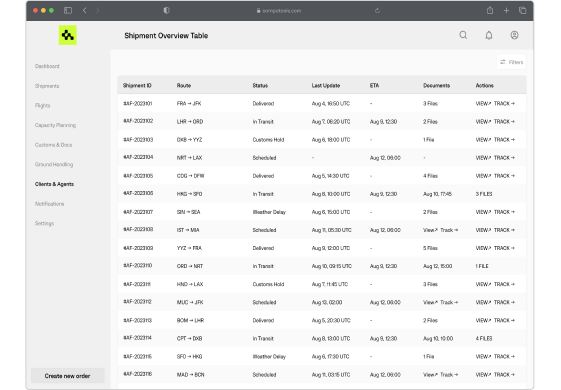561x390 pixels.
Task: Open the browser share icon
Action: coord(490,10)
